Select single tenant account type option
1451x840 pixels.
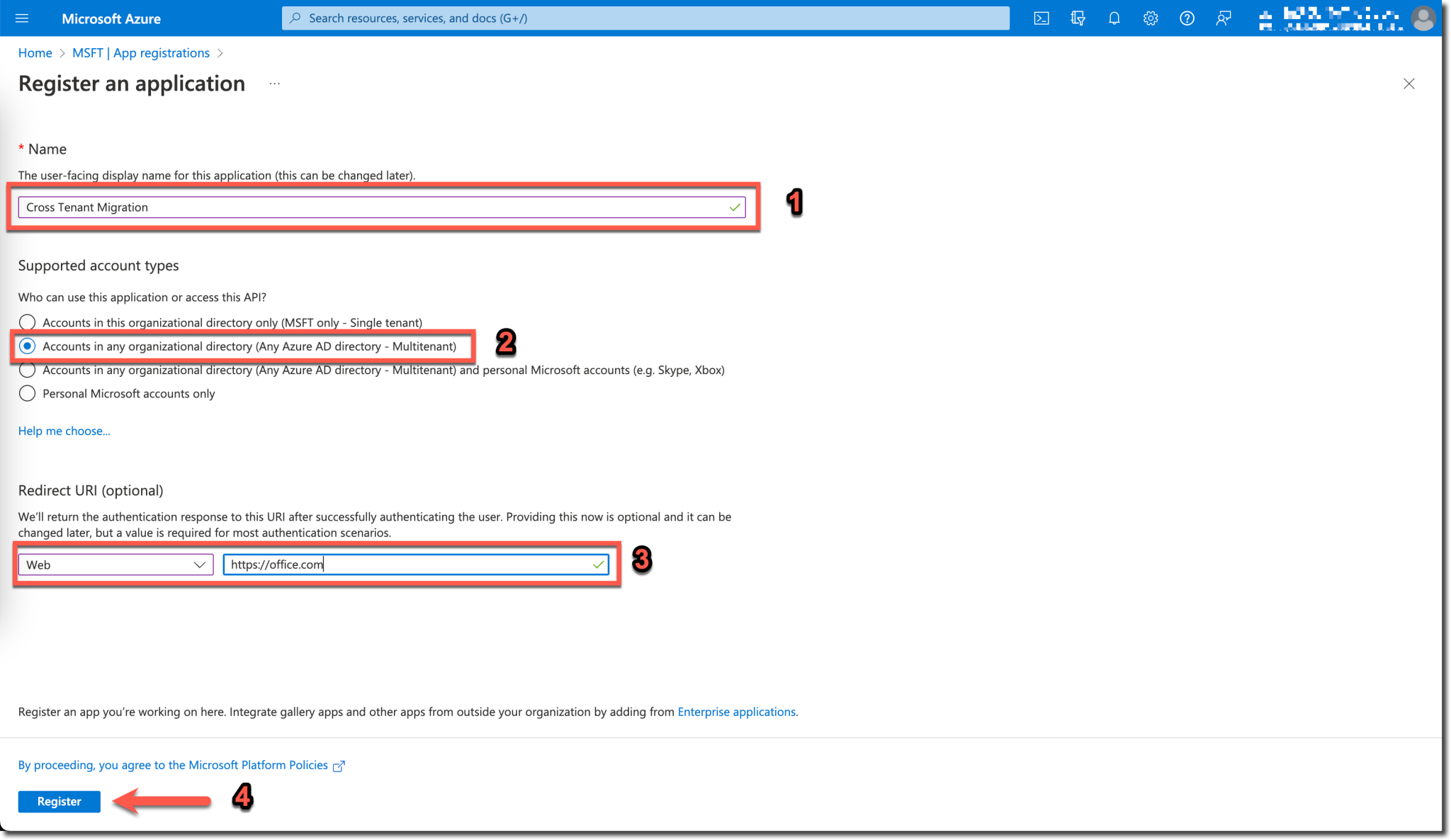pyautogui.click(x=27, y=322)
